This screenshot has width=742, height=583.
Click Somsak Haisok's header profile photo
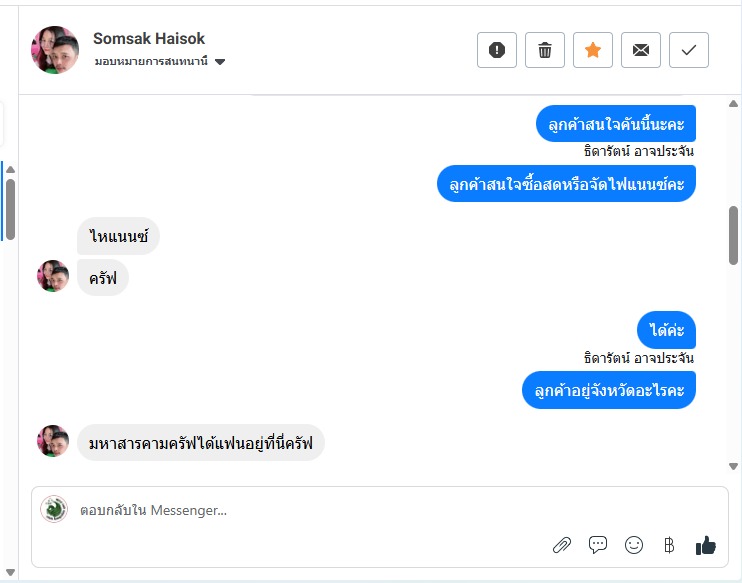(x=55, y=50)
